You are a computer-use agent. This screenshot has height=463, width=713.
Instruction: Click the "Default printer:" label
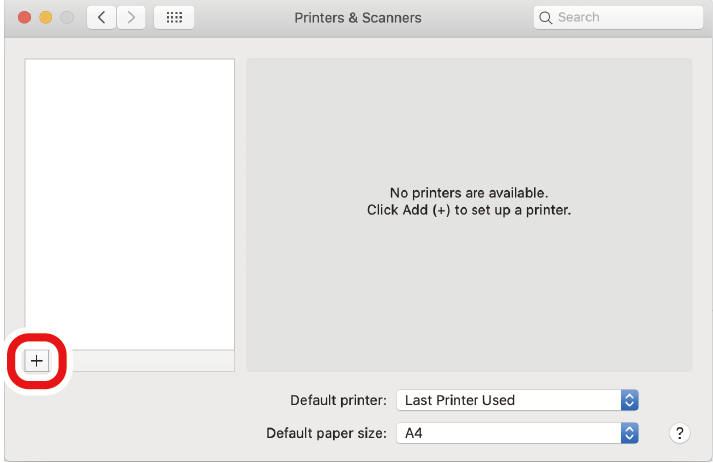point(338,400)
